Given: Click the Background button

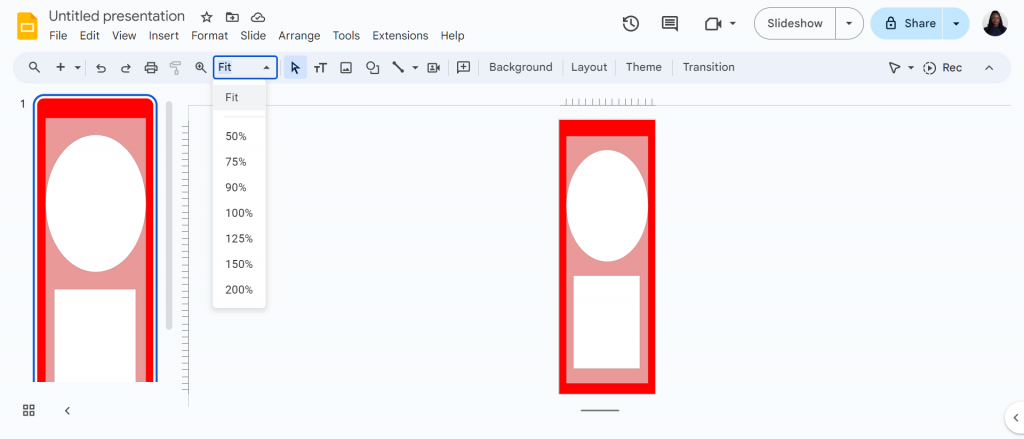Looking at the screenshot, I should tap(520, 67).
